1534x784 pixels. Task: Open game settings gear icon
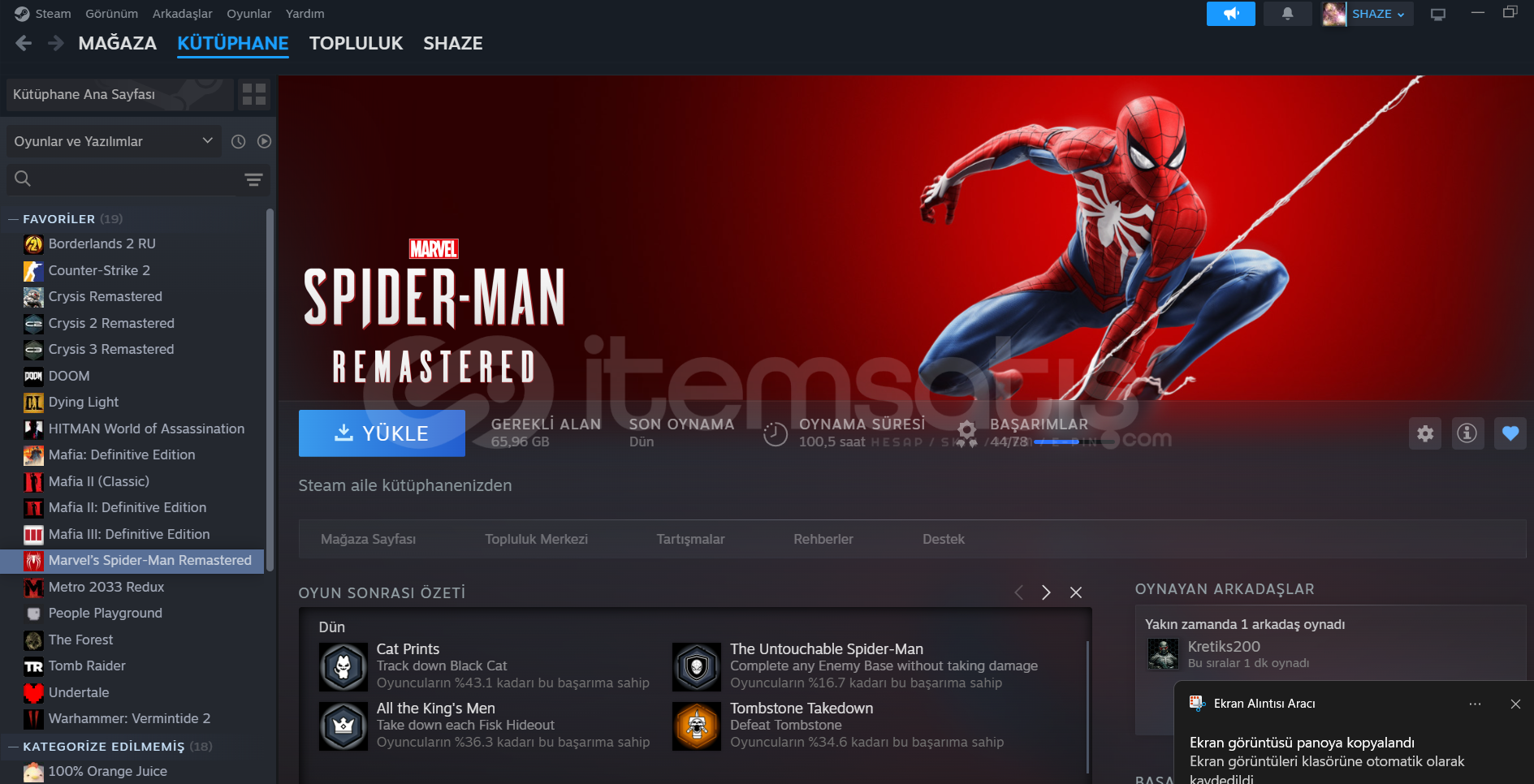(x=1425, y=433)
